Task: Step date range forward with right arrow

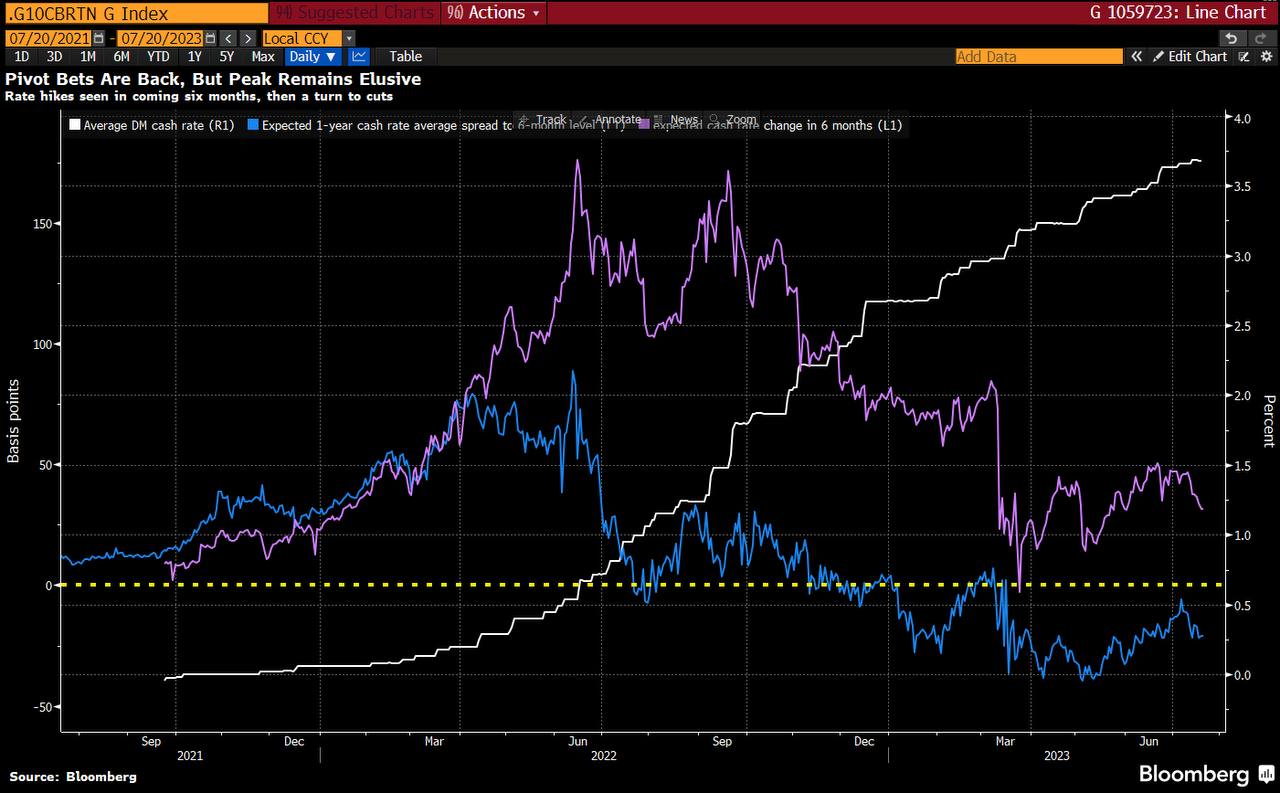Action: pyautogui.click(x=247, y=38)
